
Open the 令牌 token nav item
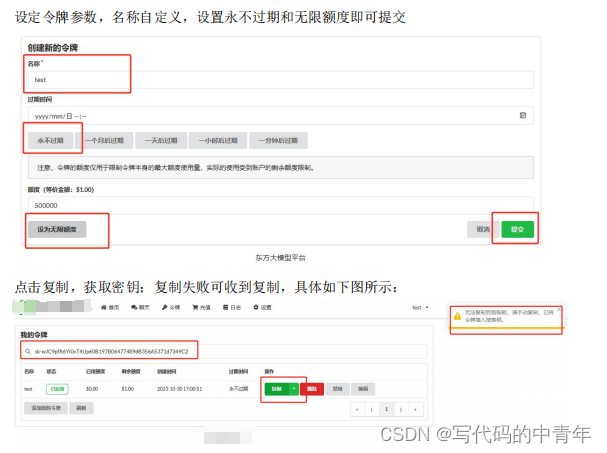[x=171, y=307]
